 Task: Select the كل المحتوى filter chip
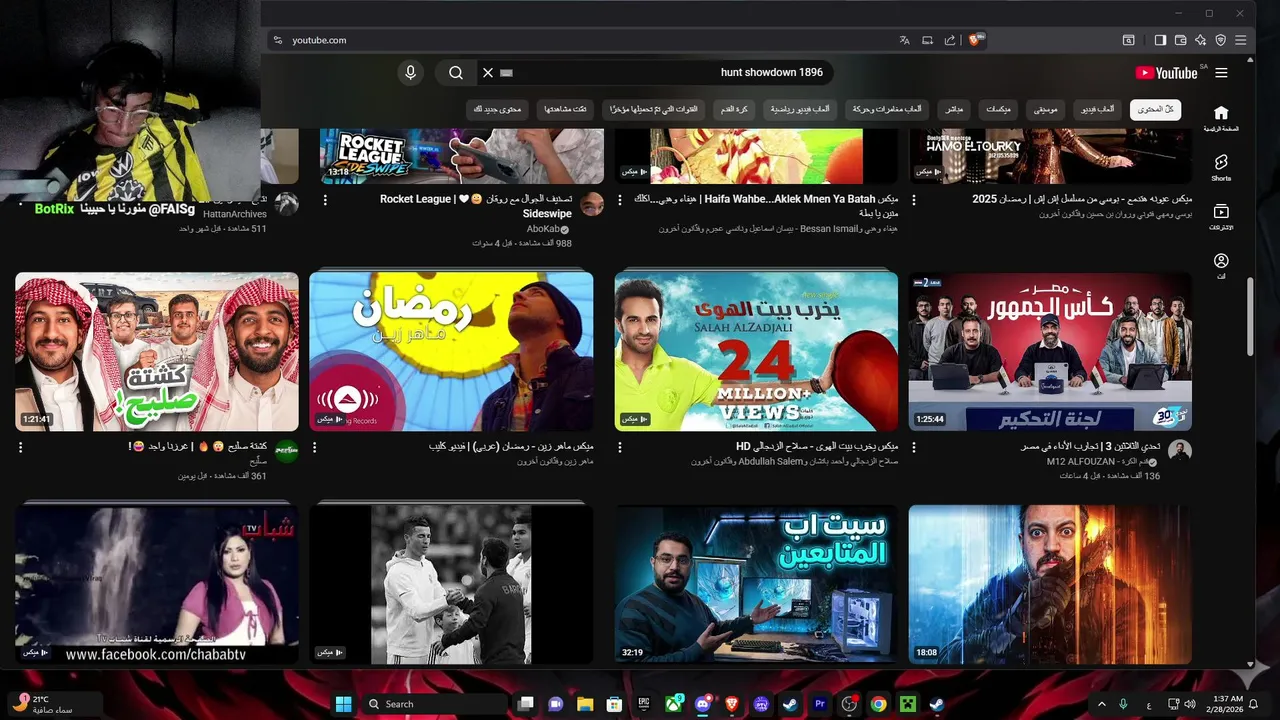pos(1155,109)
